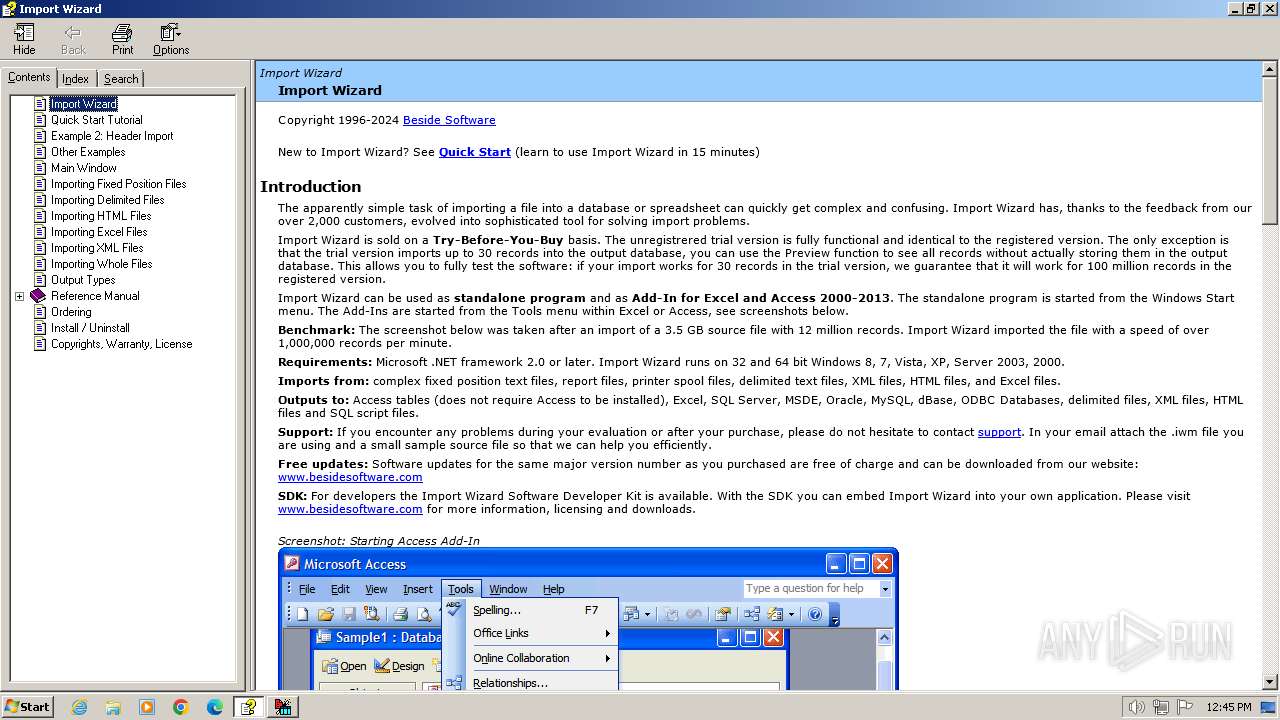The width and height of the screenshot is (1280, 720).
Task: Switch to the Index tab
Action: (75, 79)
